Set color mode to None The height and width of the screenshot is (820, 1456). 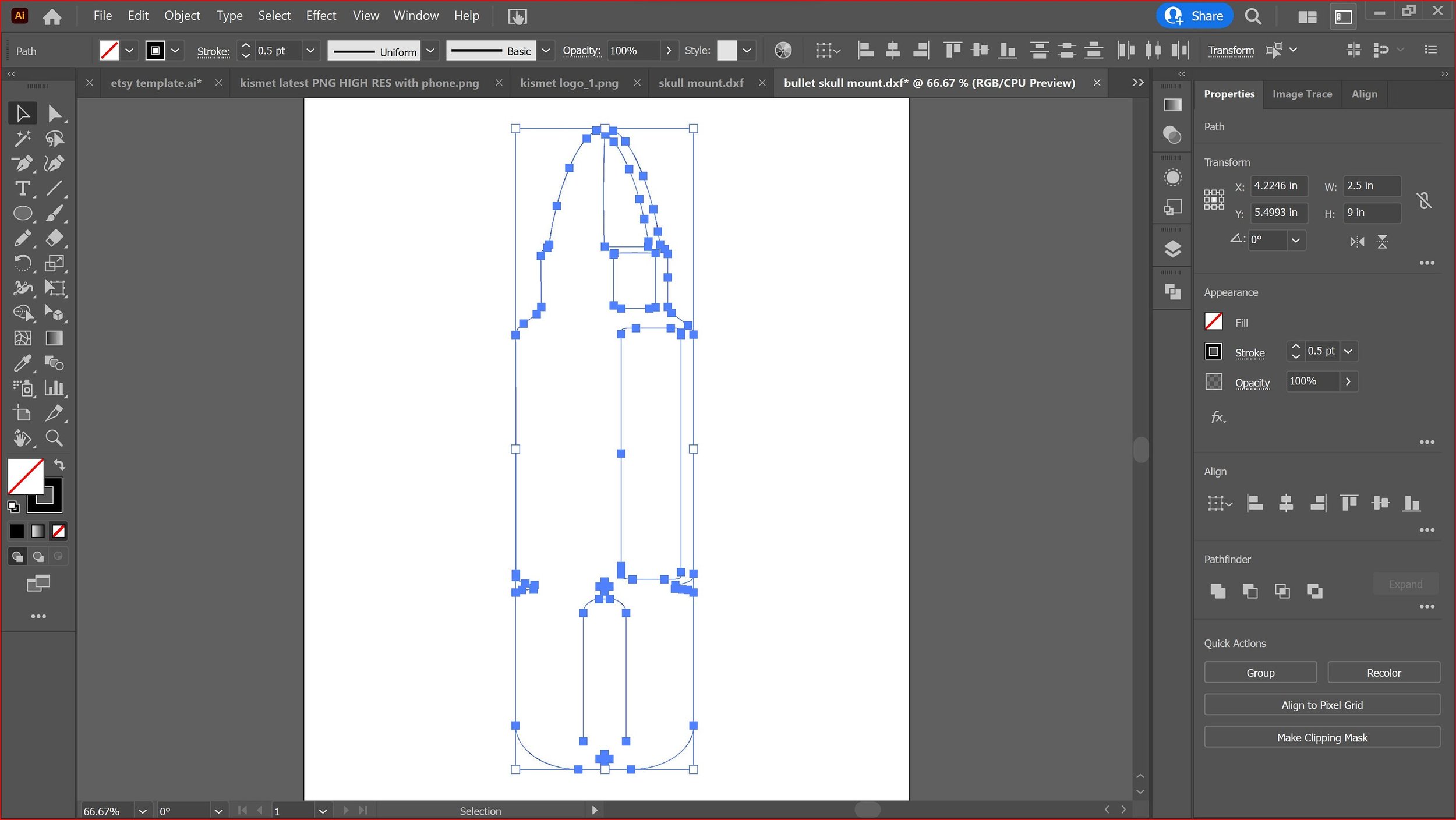click(59, 531)
